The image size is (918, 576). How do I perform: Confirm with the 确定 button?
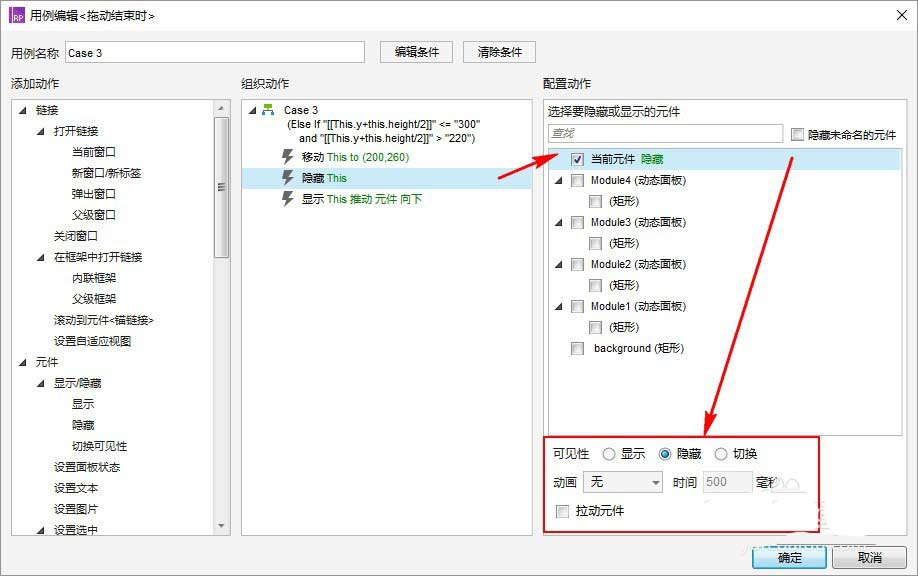[789, 557]
